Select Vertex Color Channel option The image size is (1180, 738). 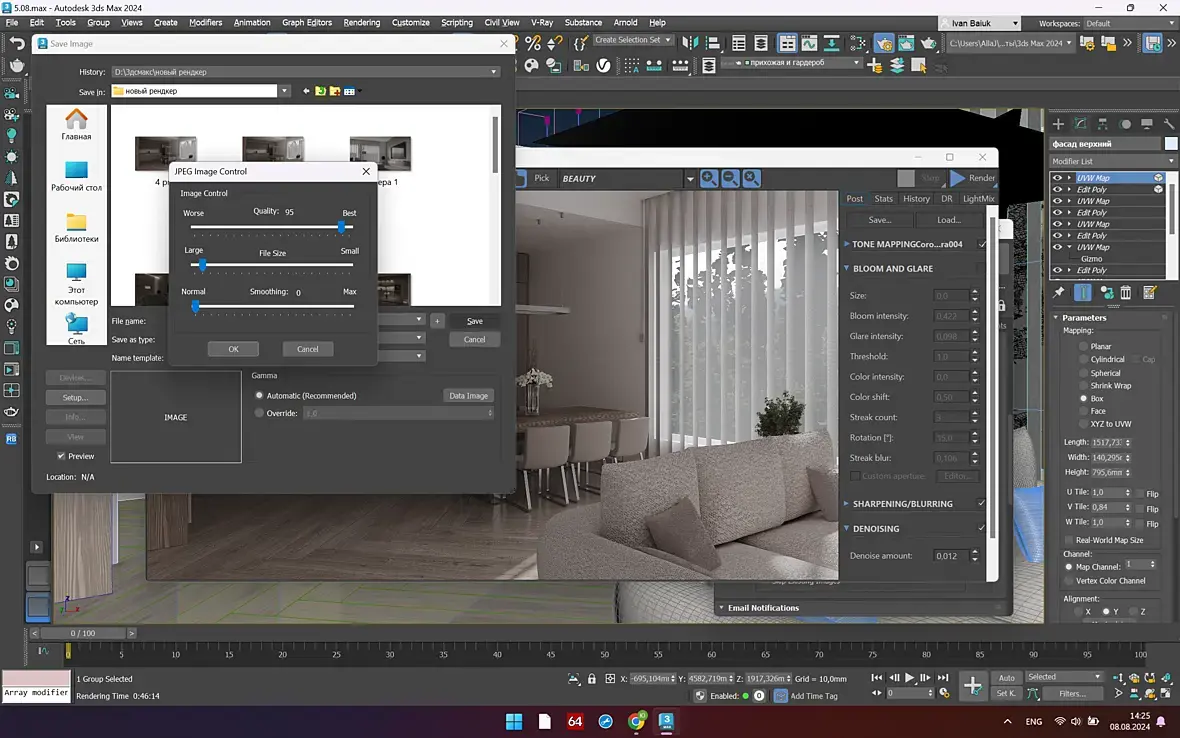(1069, 581)
